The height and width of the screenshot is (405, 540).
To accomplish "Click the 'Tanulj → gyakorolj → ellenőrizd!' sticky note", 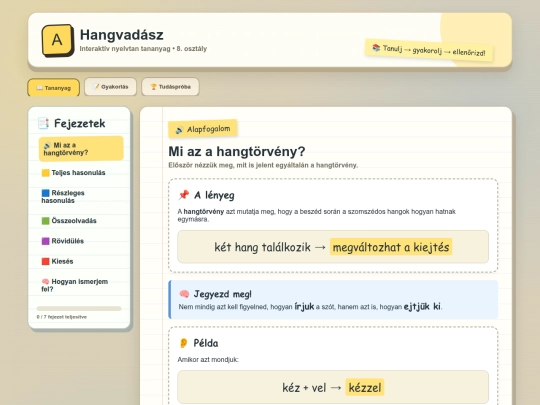I will [429, 50].
